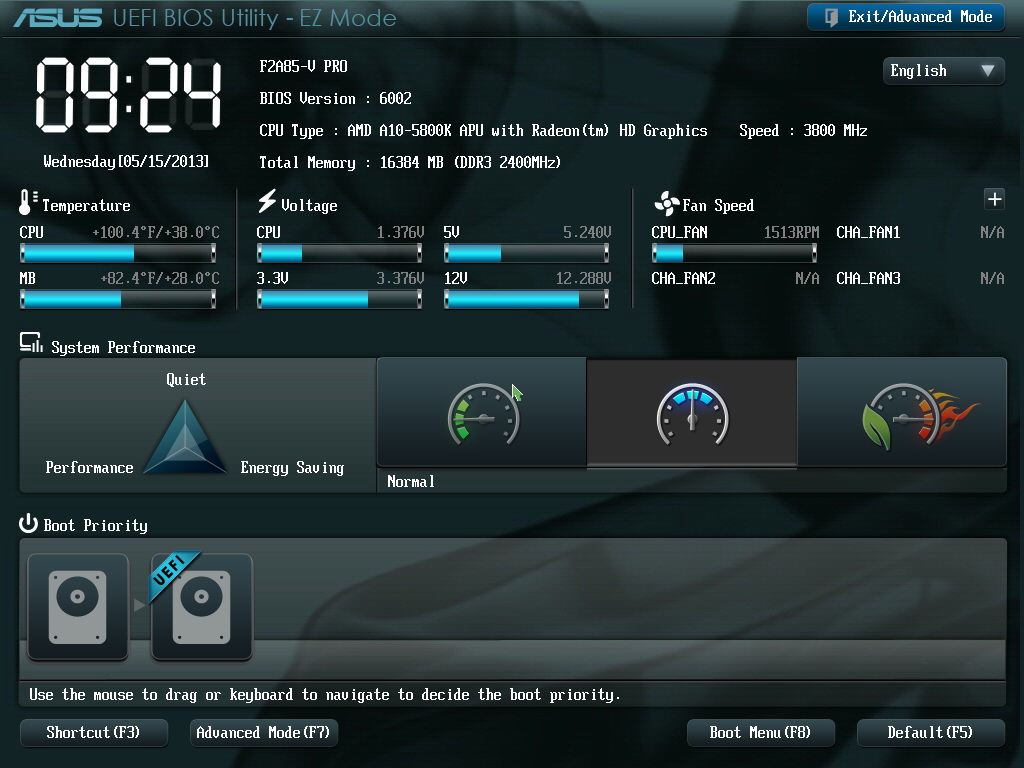This screenshot has width=1024, height=768.
Task: Click the first hard drive boot device
Action: 78,607
